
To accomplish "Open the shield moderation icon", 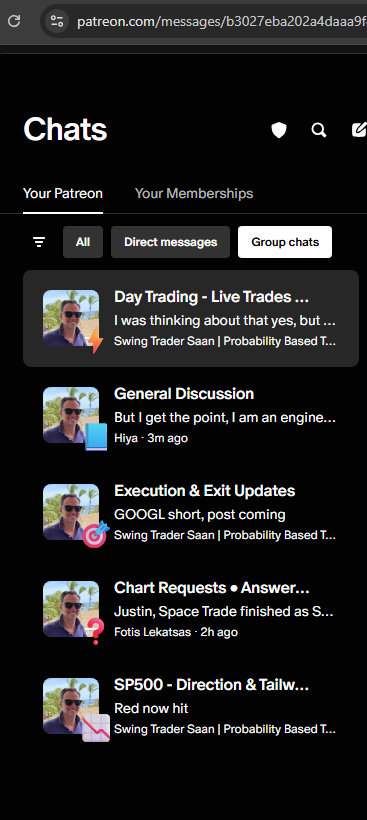I will 279,130.
